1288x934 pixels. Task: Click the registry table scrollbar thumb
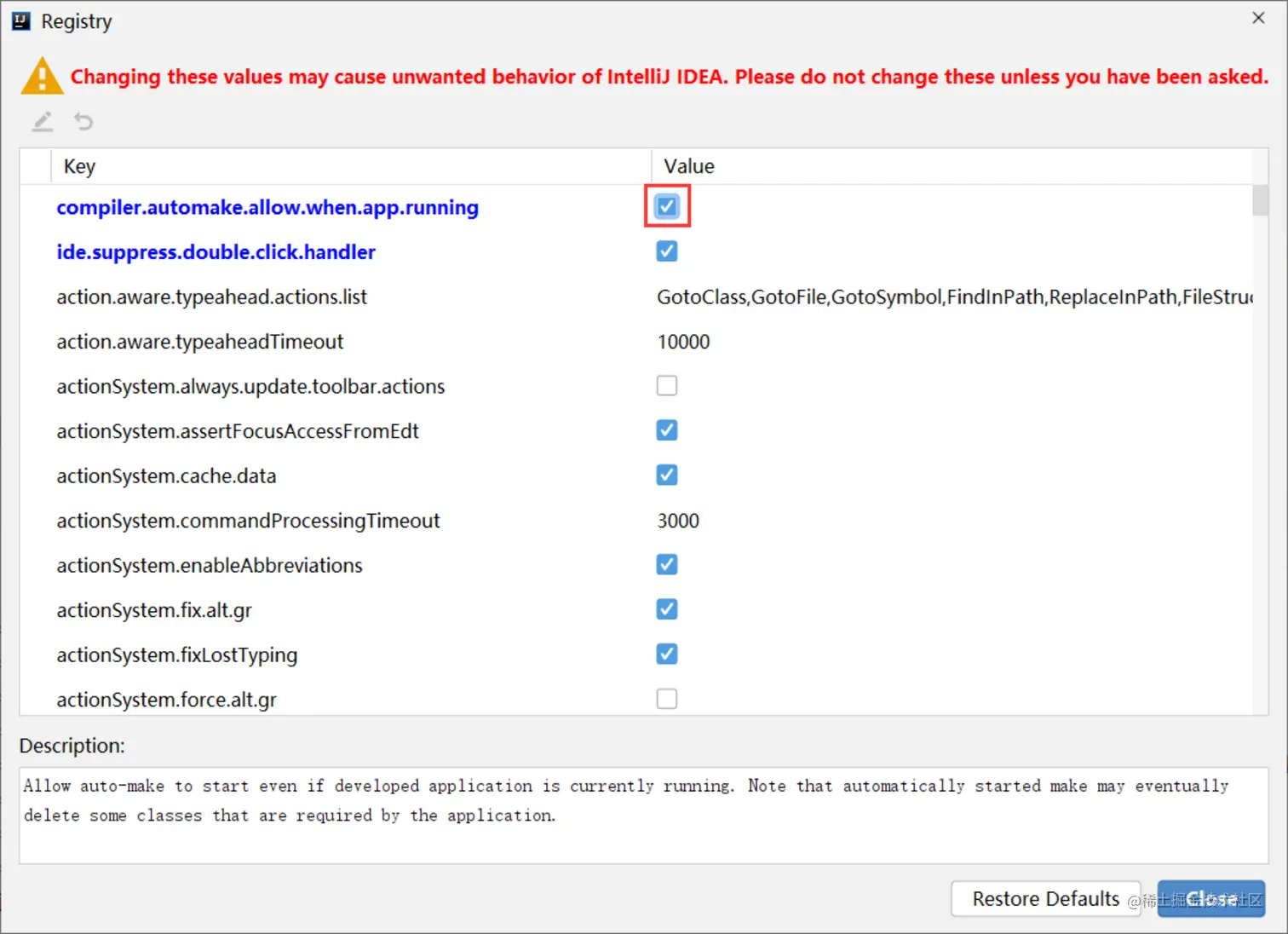[x=1260, y=201]
